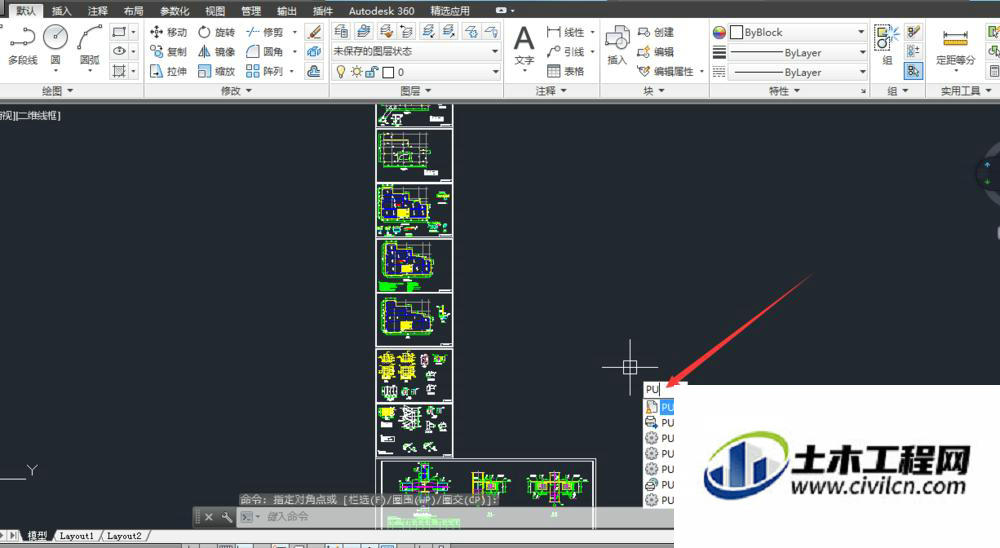Expand the Properties (特性) panel
Image resolution: width=1000 pixels, height=548 pixels.
pos(784,91)
